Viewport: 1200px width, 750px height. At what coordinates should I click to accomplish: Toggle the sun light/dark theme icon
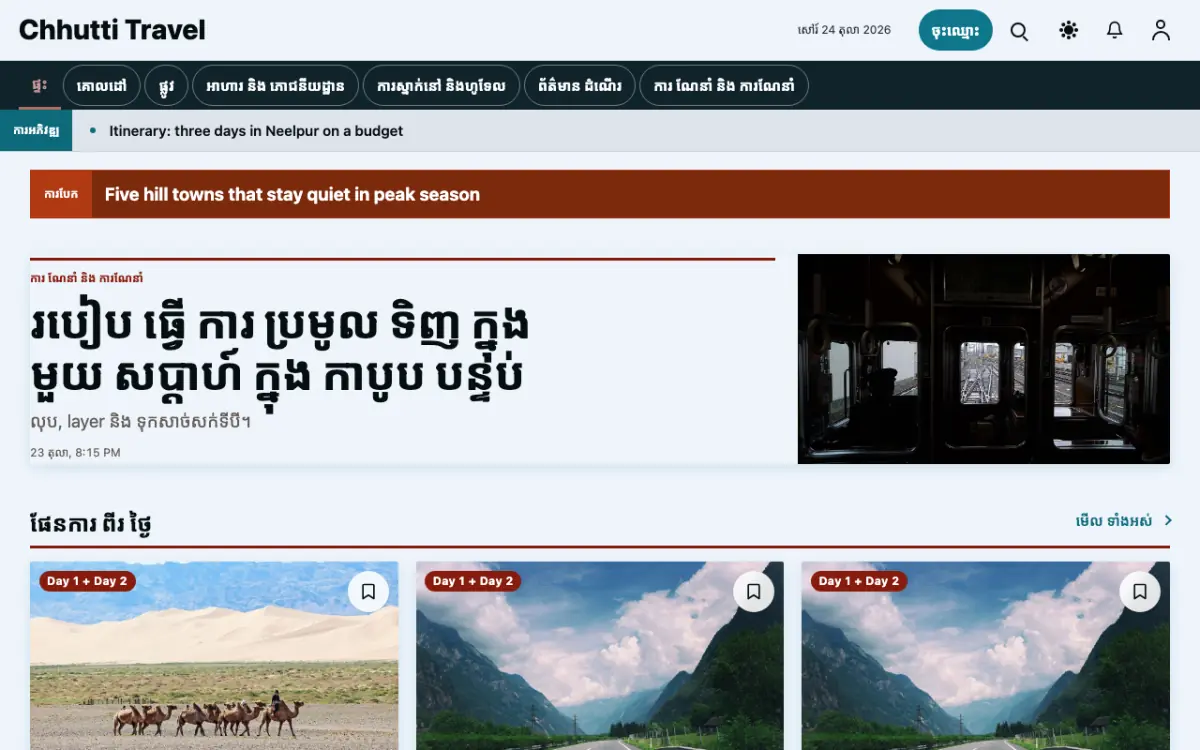click(x=1068, y=31)
